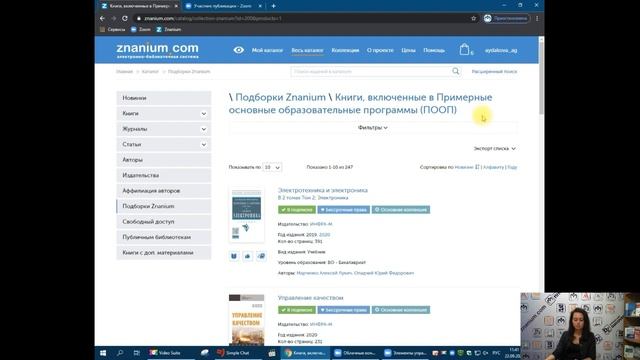Select Подборки Znanium in the sidebar
This screenshot has height=360, width=640.
[164, 207]
